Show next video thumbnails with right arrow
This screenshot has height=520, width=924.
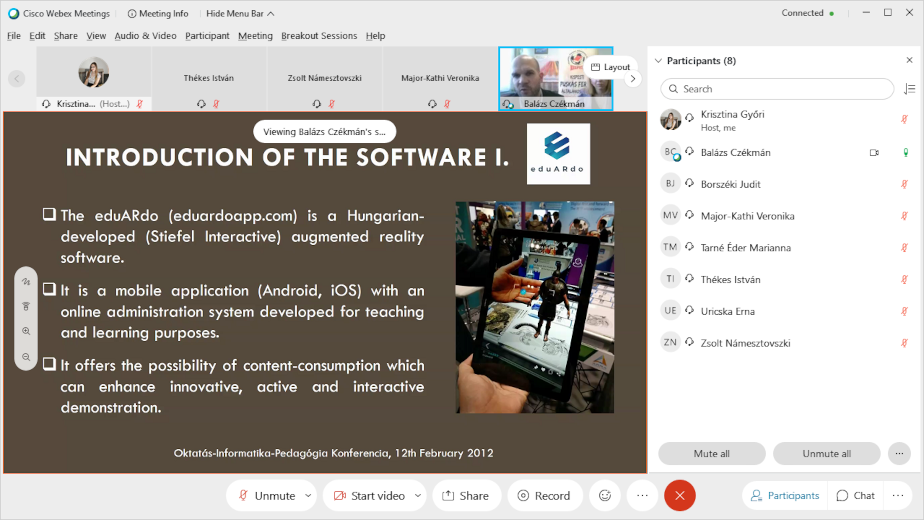(633, 78)
